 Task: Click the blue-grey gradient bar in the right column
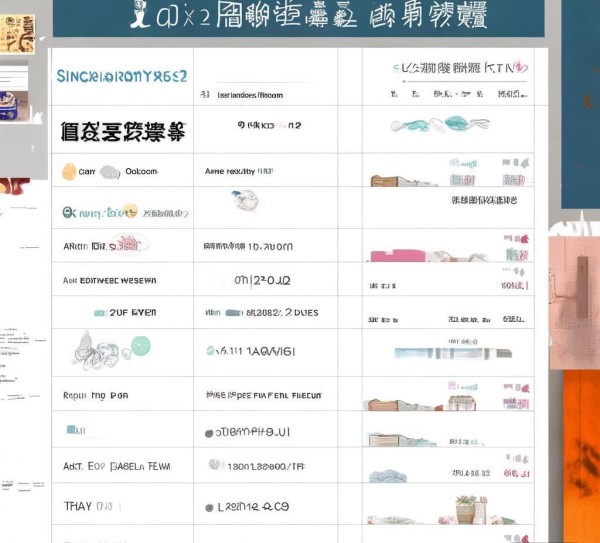[453, 353]
